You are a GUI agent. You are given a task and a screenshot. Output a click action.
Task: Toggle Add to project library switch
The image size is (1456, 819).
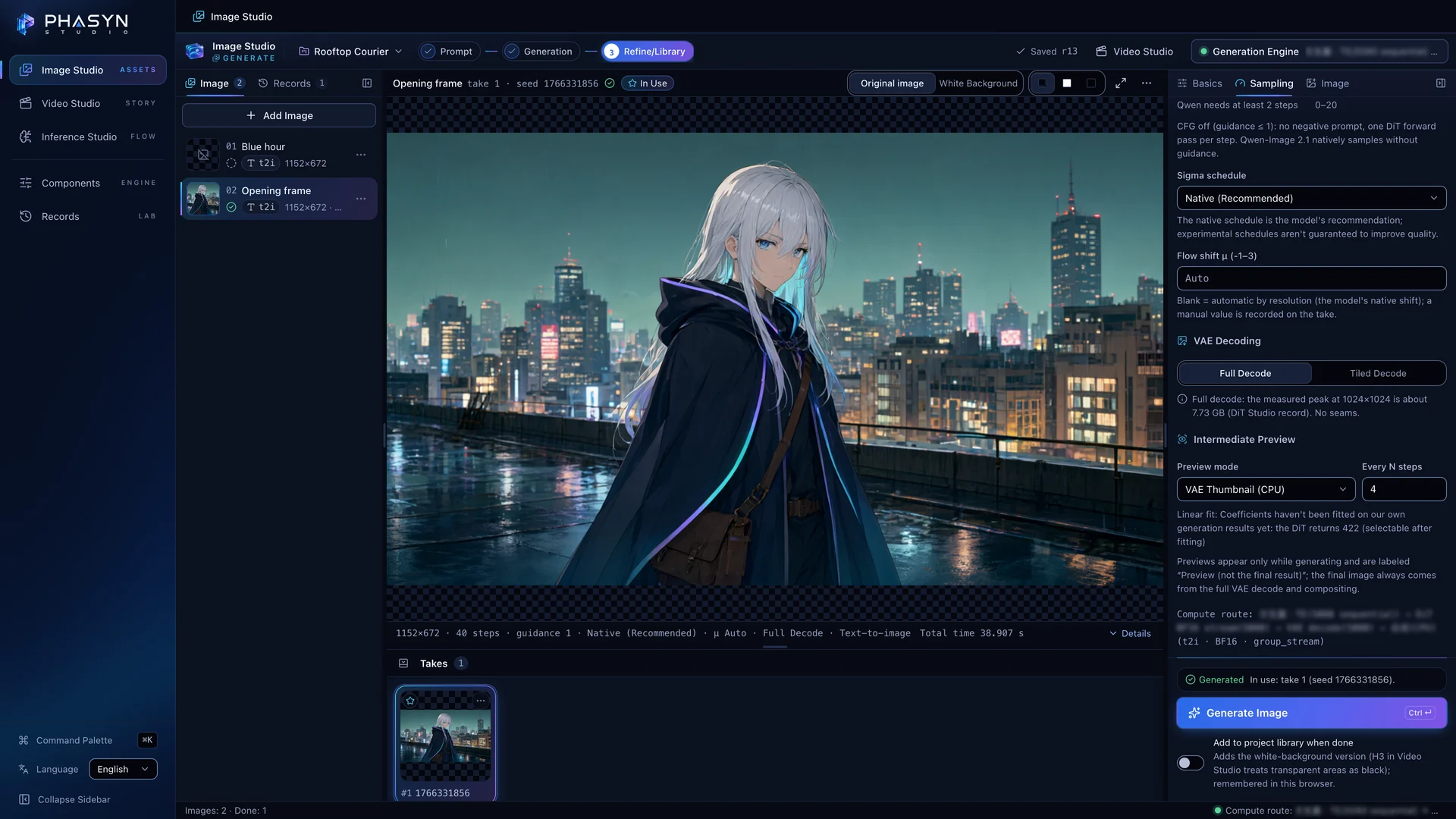click(1191, 763)
